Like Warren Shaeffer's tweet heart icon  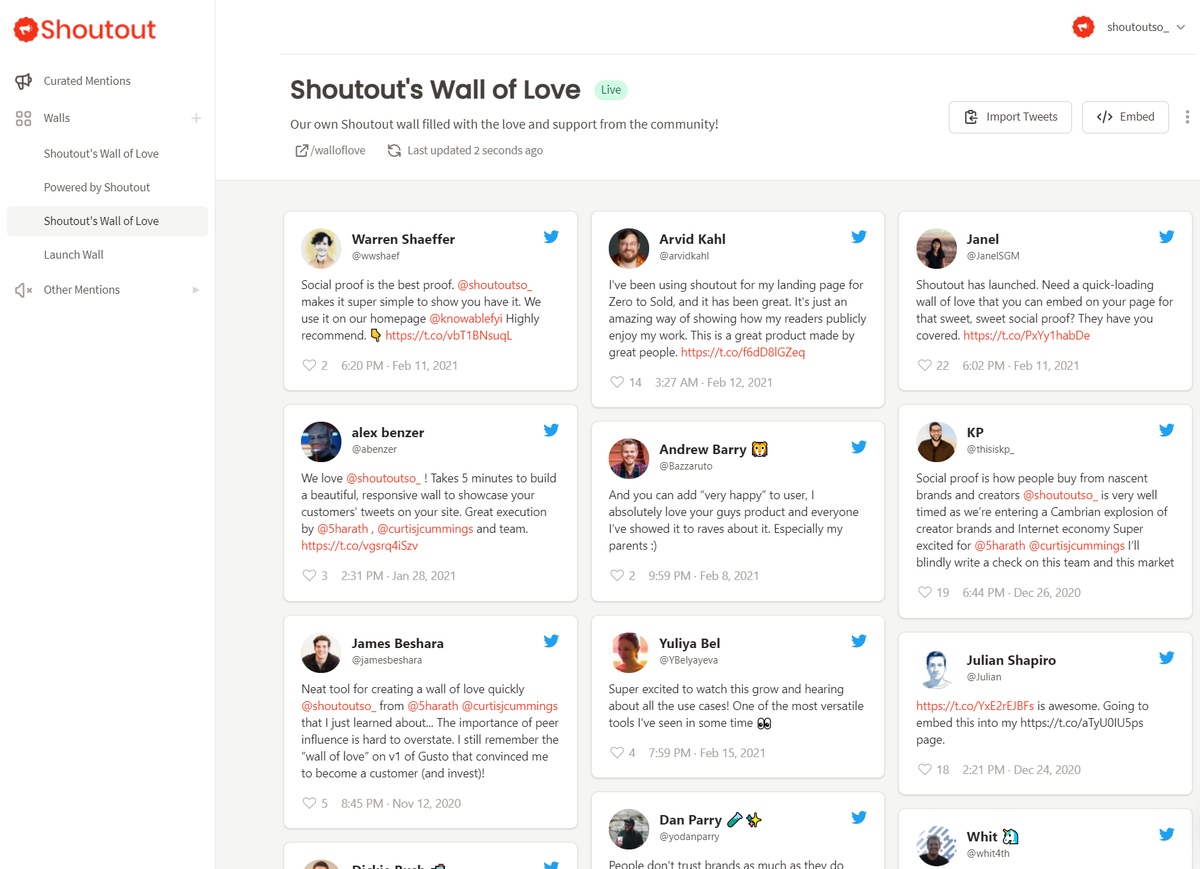tap(309, 366)
